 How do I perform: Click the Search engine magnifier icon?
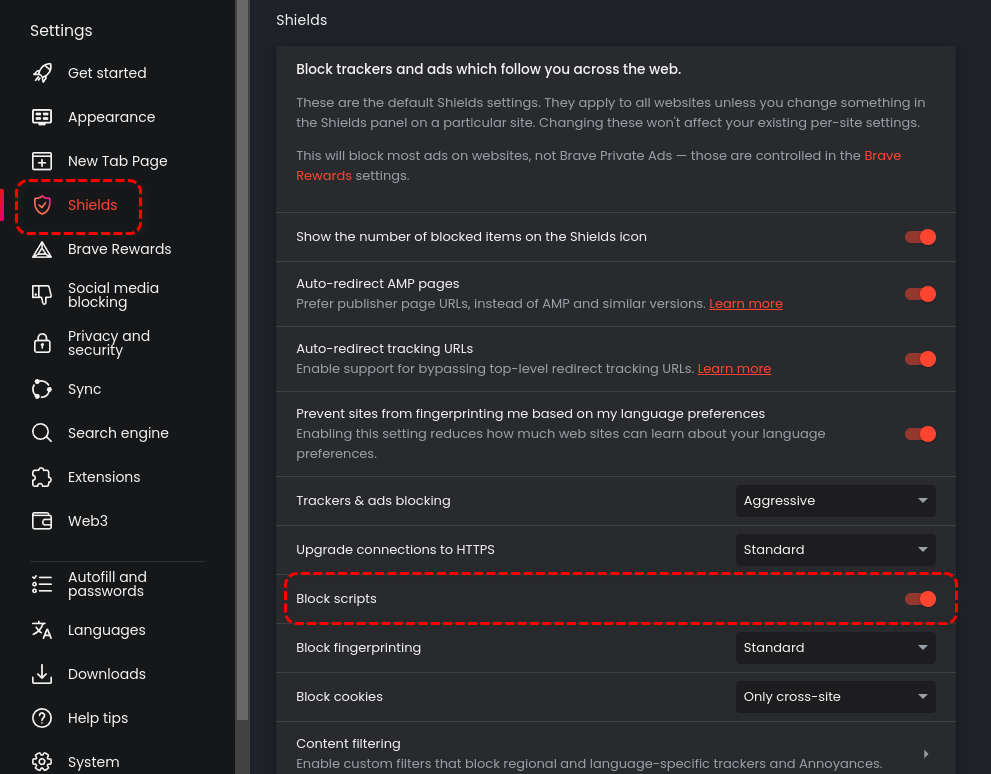pos(42,433)
